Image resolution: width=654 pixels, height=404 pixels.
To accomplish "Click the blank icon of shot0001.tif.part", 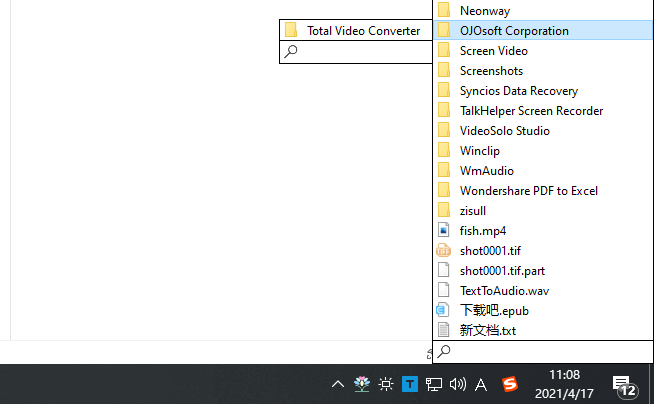I will tap(443, 270).
